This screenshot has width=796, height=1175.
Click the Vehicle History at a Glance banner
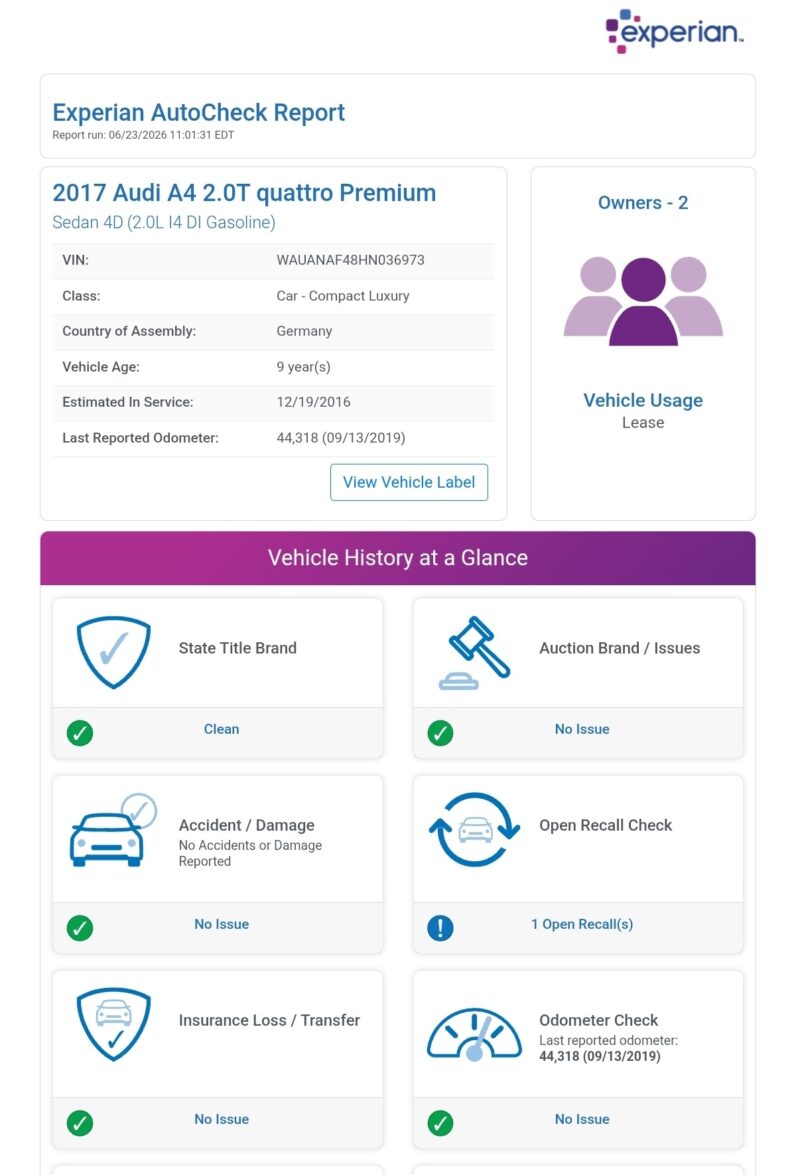coord(398,558)
